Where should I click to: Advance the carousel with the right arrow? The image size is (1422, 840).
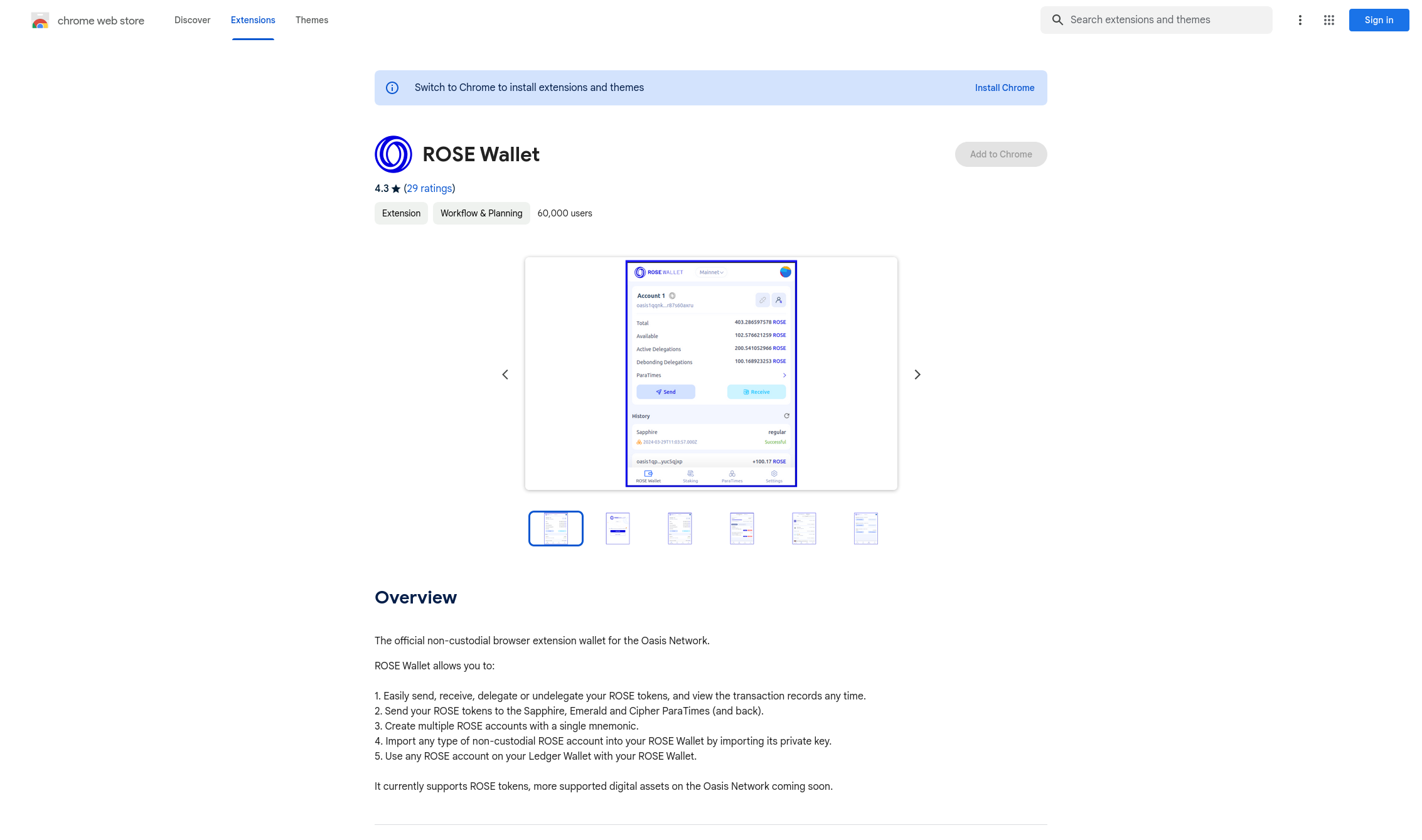point(917,374)
